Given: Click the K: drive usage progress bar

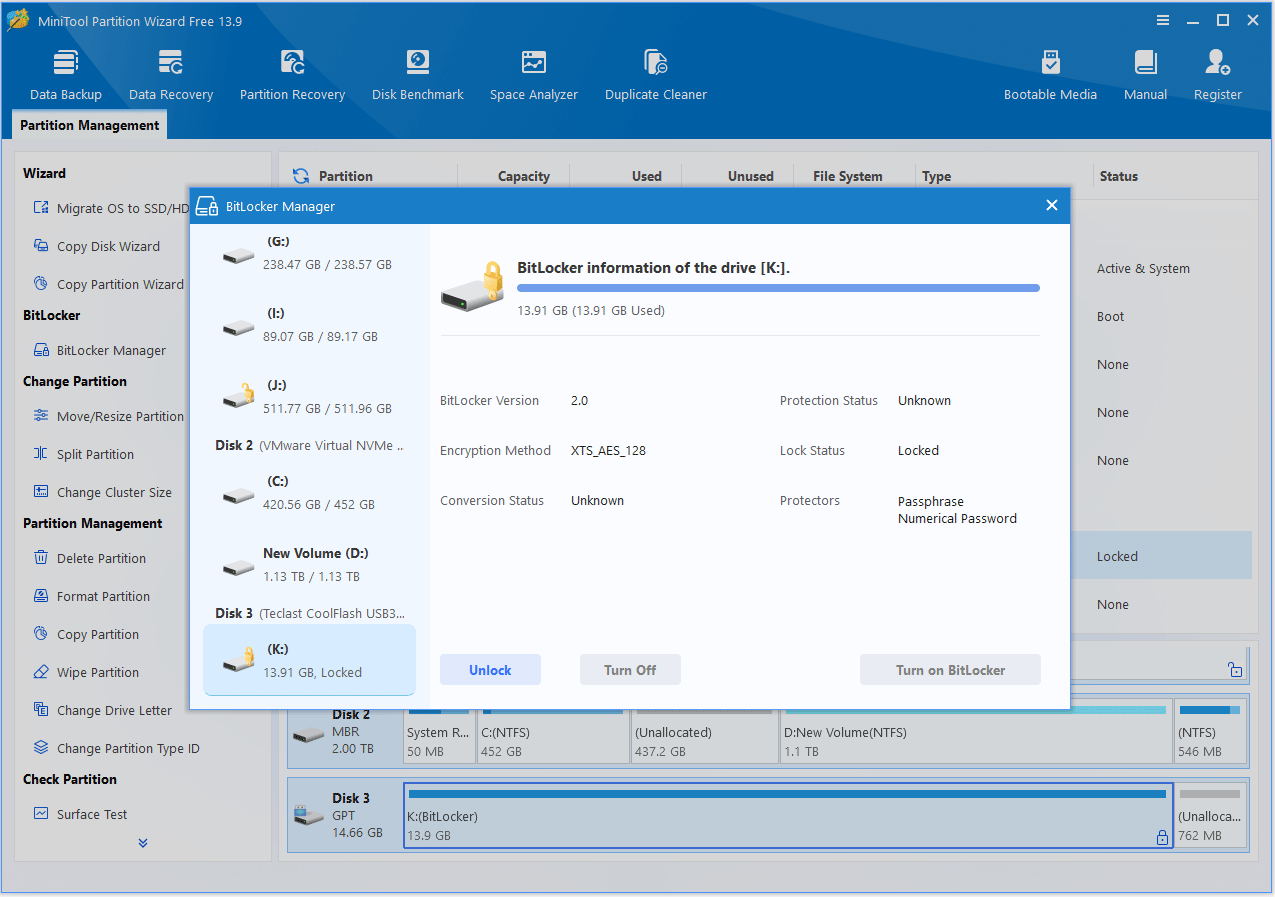Looking at the screenshot, I should tap(778, 288).
